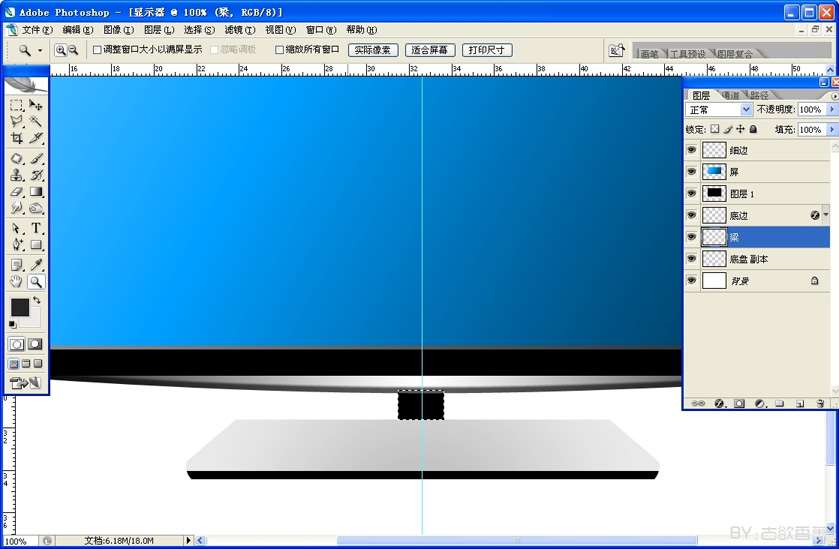Screen dimensions: 839x549
Task: Select the Blur/Smudge tool
Action: tap(17, 208)
